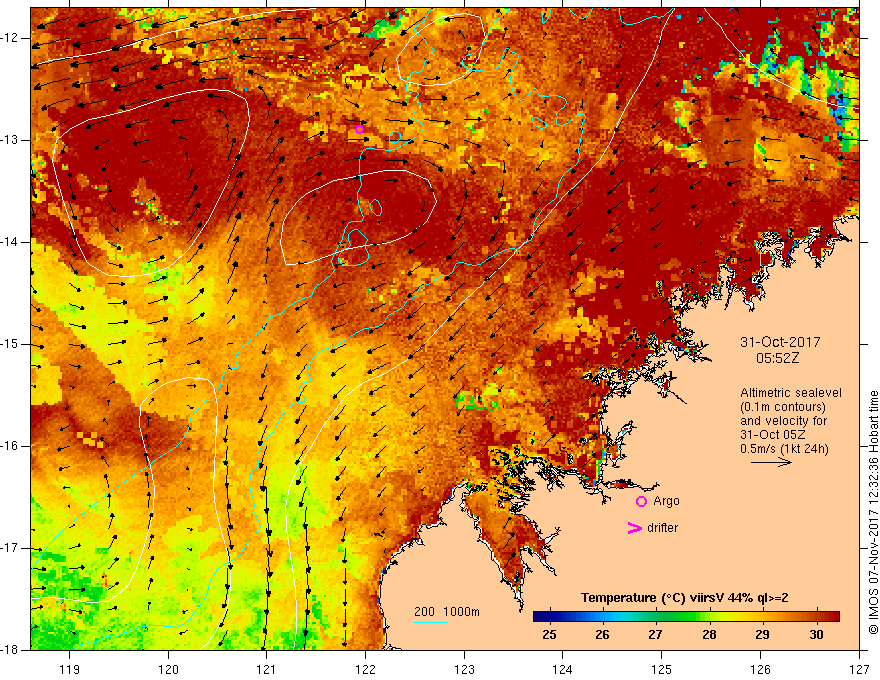Click the Argo legend circle symbol
Screen dimensions: 880x680
point(641,502)
